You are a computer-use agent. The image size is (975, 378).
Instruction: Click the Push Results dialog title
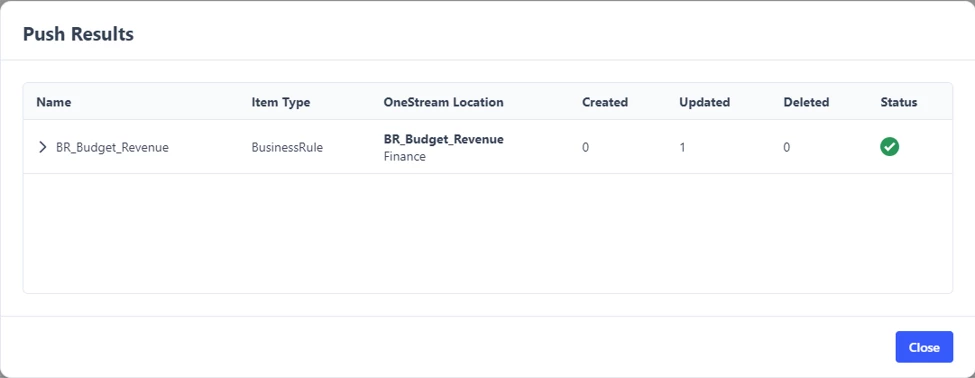(x=78, y=34)
